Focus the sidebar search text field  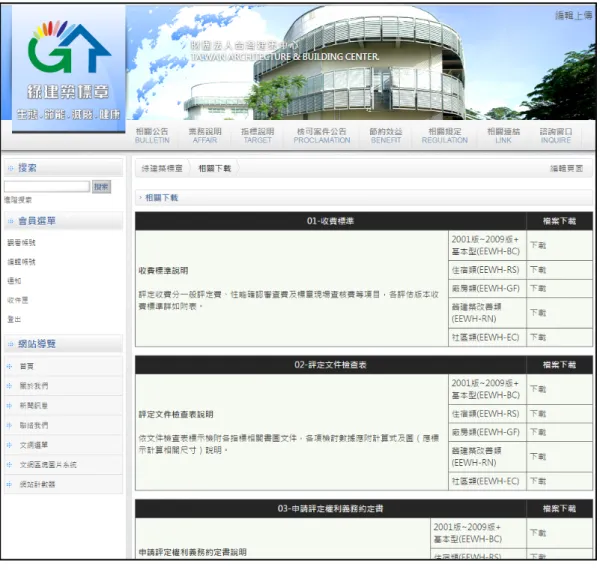point(47,187)
